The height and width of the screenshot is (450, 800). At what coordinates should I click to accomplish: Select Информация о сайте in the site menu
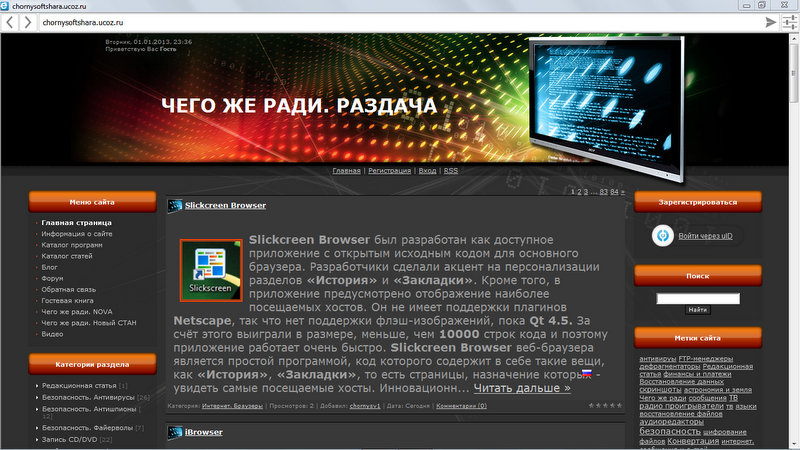click(x=77, y=234)
